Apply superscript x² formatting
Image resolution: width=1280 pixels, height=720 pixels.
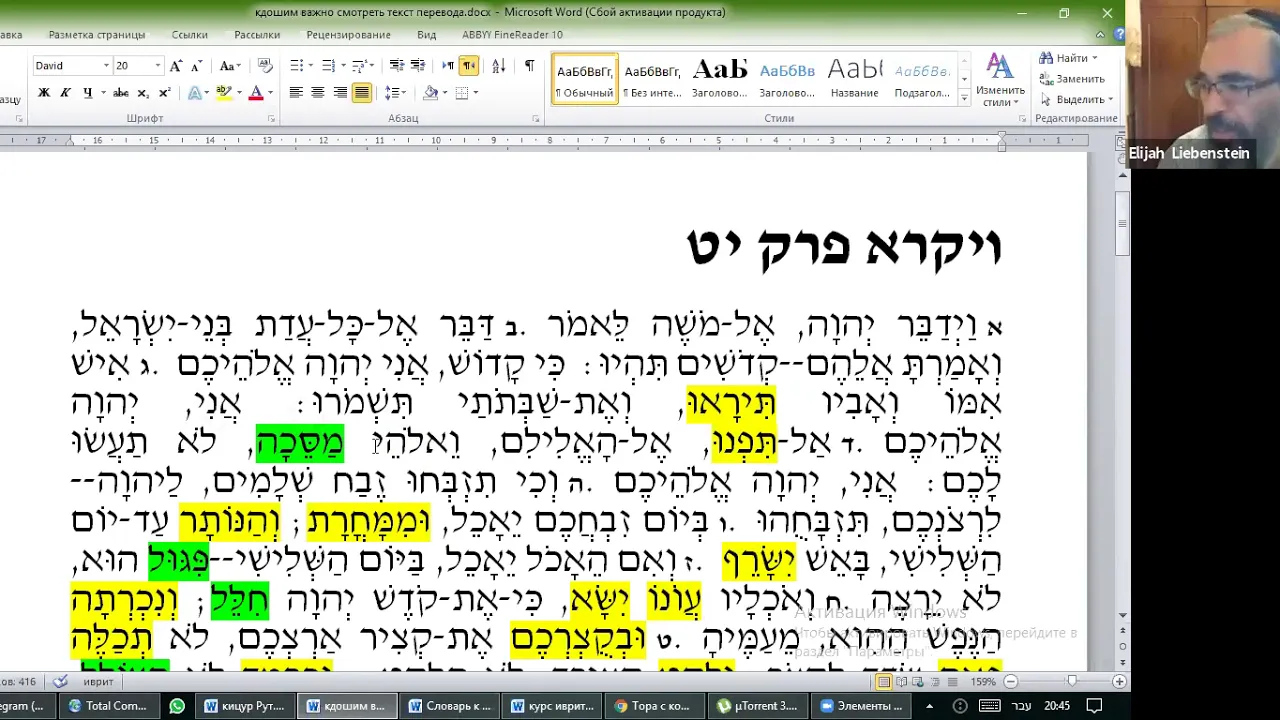click(x=164, y=93)
